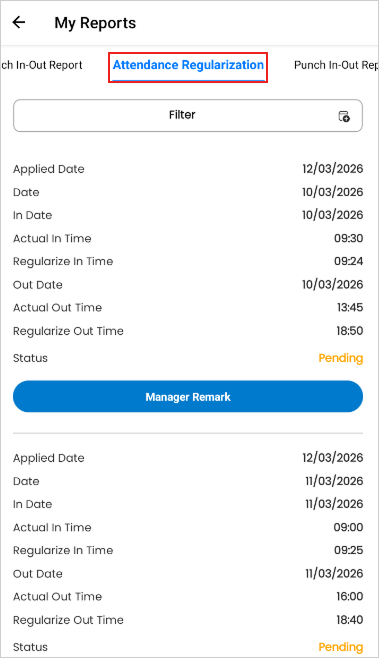Select the Regularize Out Time 18:40 value
The height and width of the screenshot is (658, 379).
click(350, 620)
